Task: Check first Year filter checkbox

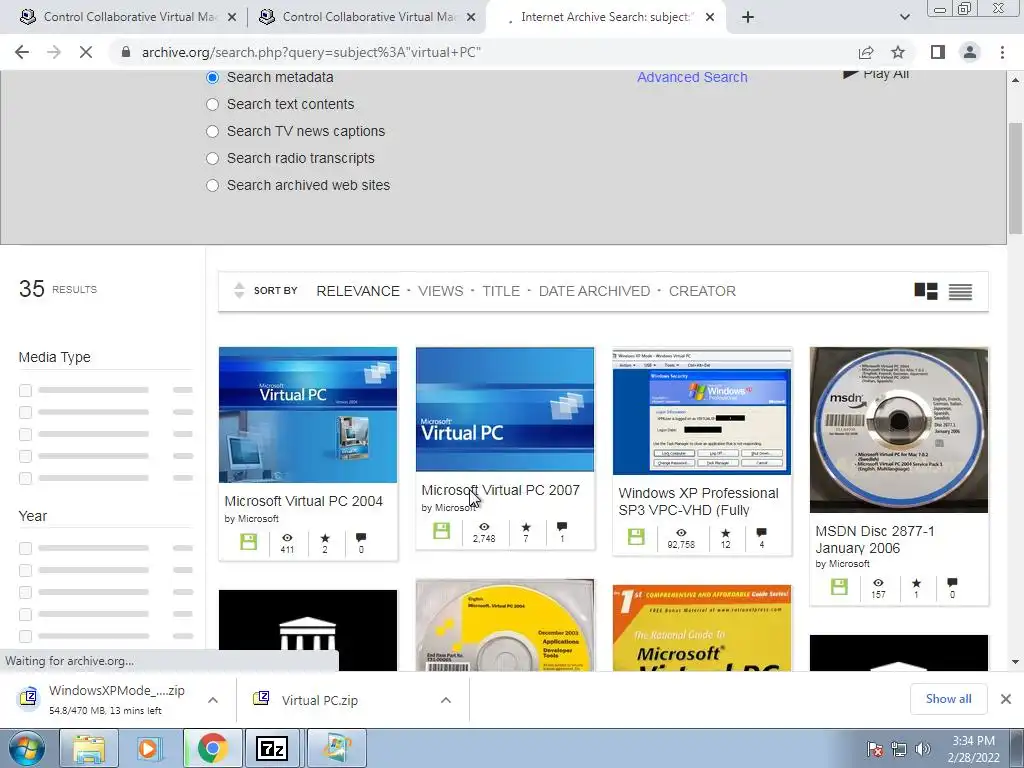Action: [x=25, y=549]
